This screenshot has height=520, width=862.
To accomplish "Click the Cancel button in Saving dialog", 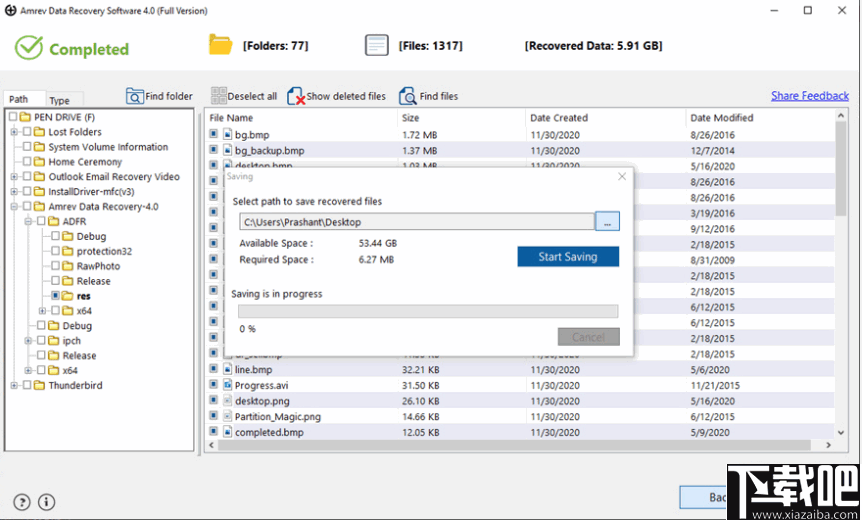I will pyautogui.click(x=588, y=337).
